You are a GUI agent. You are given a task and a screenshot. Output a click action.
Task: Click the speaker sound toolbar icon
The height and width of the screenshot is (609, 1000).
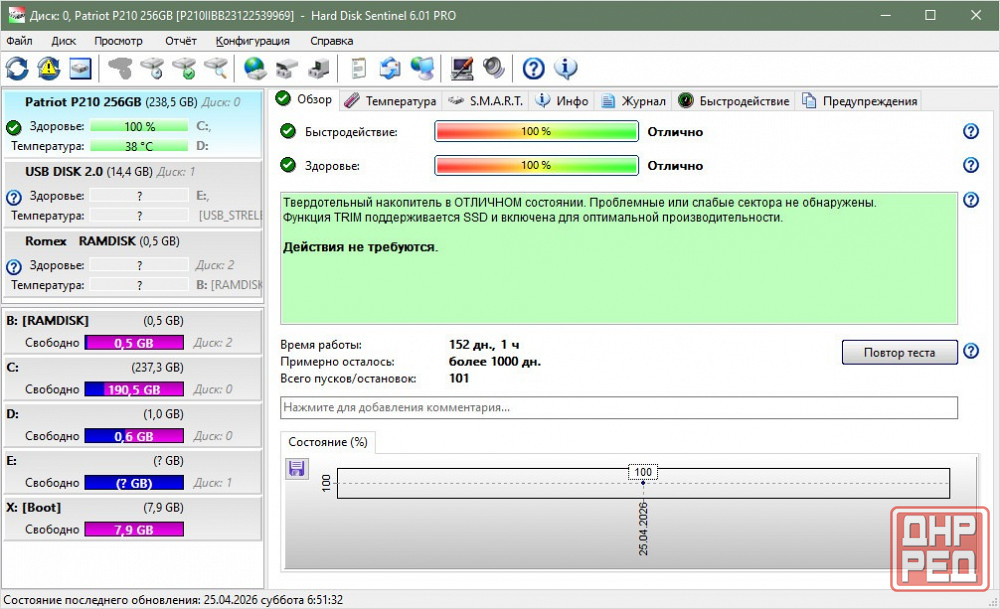point(494,68)
